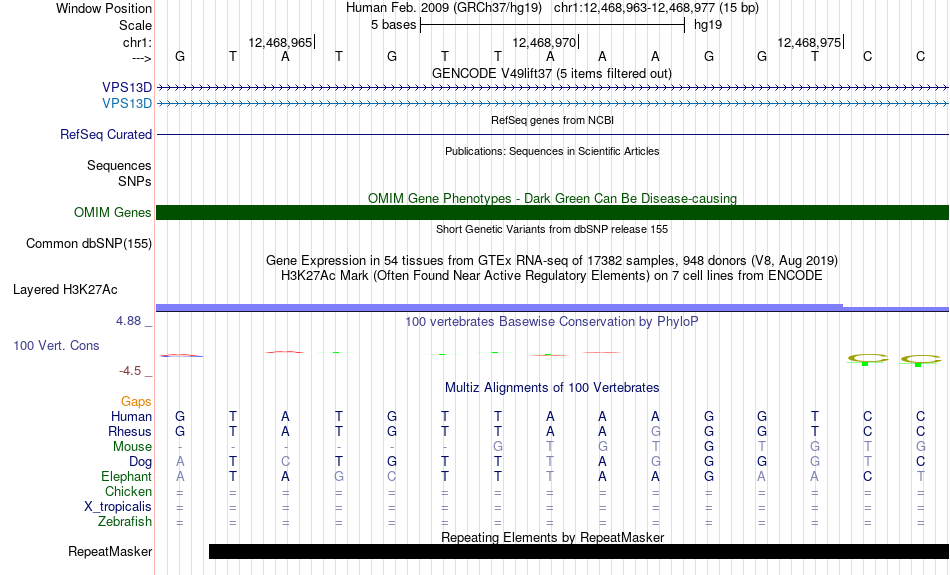The height and width of the screenshot is (575, 950).
Task: Click the light-blue VPS13D gene label
Action: [127, 104]
